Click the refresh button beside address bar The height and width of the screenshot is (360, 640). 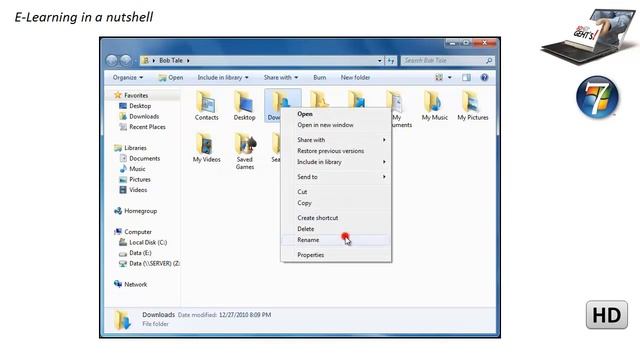tap(391, 60)
